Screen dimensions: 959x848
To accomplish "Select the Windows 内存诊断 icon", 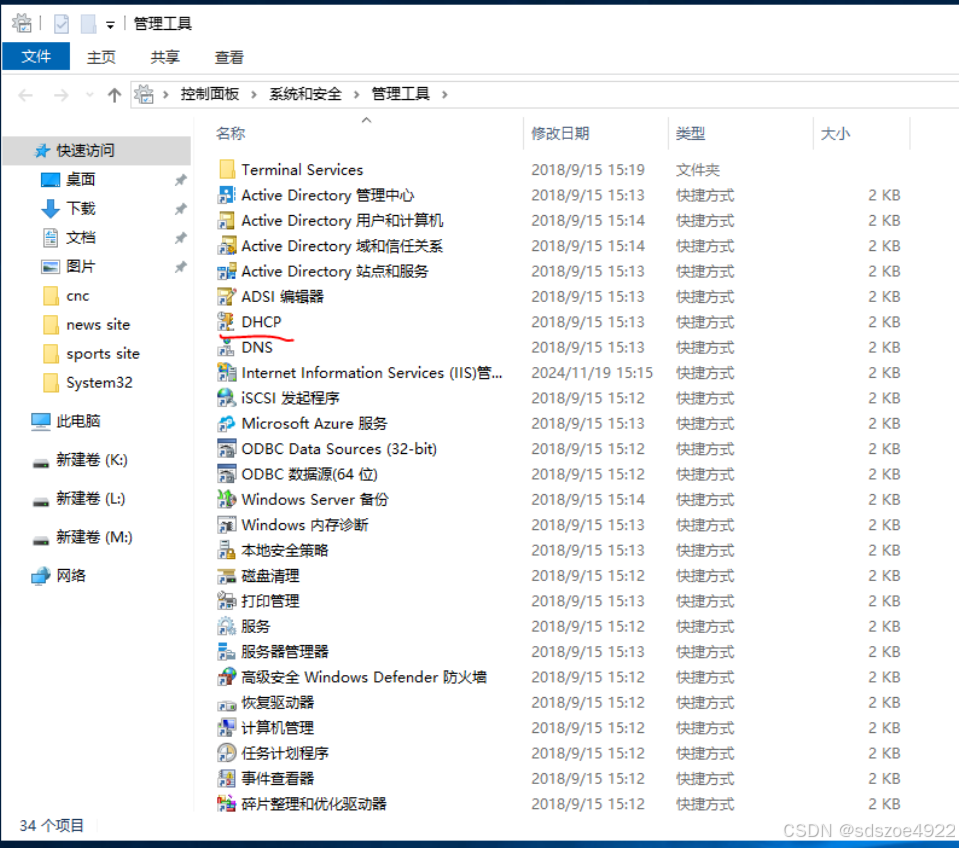I will 226,525.
